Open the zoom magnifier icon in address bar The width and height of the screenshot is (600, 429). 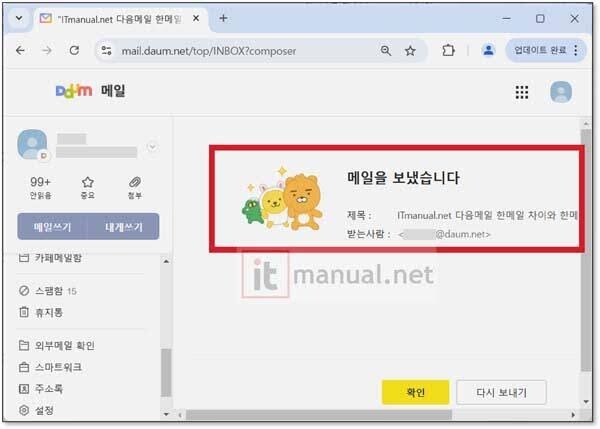386,51
